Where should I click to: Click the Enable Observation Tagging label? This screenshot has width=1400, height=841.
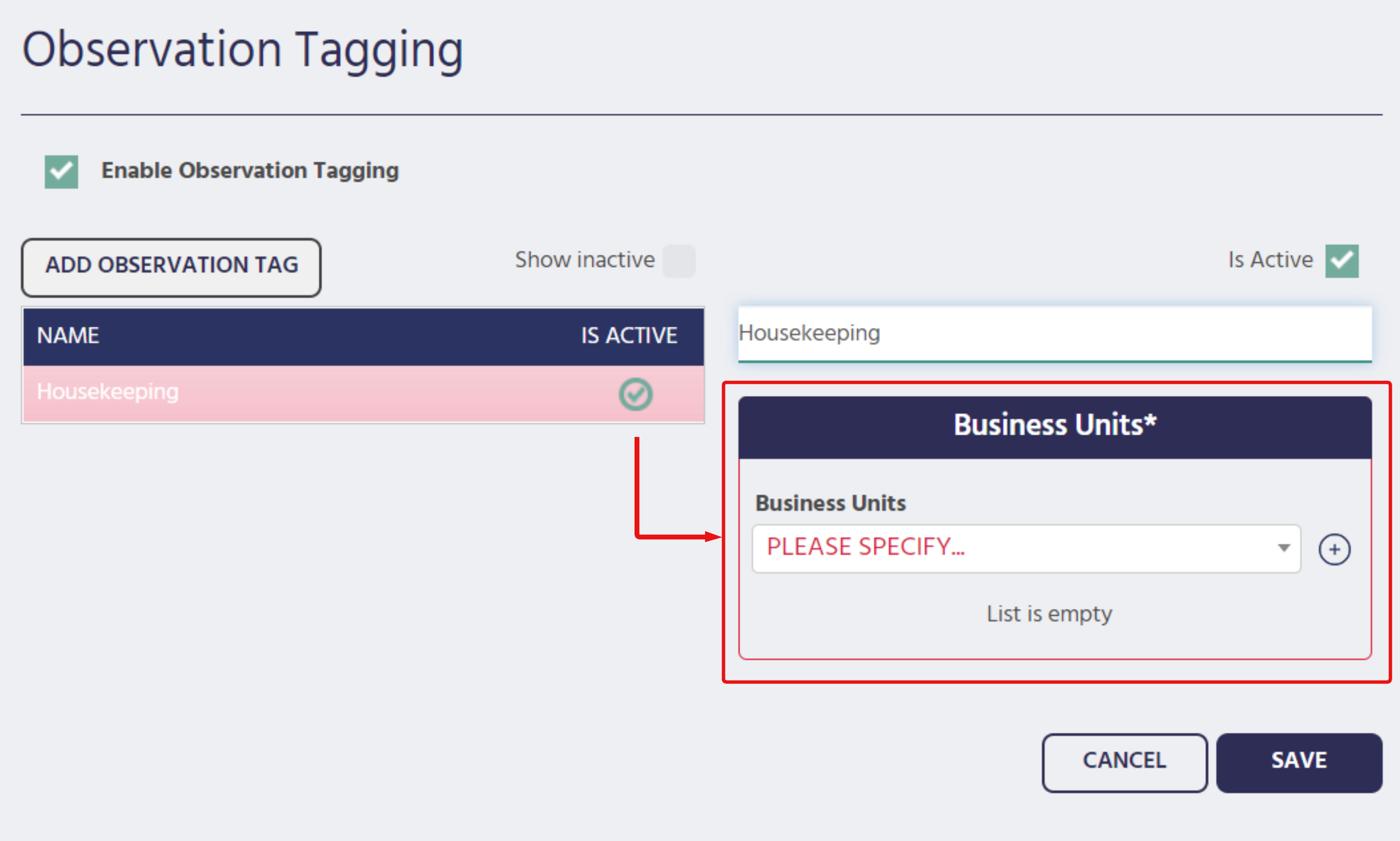pos(250,170)
